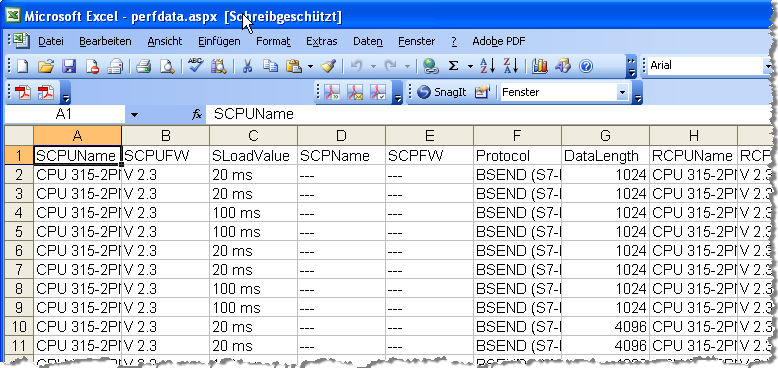The image size is (778, 368).
Task: Click the PDF create-and-review icon with green arrows
Action: pyautogui.click(x=332, y=92)
